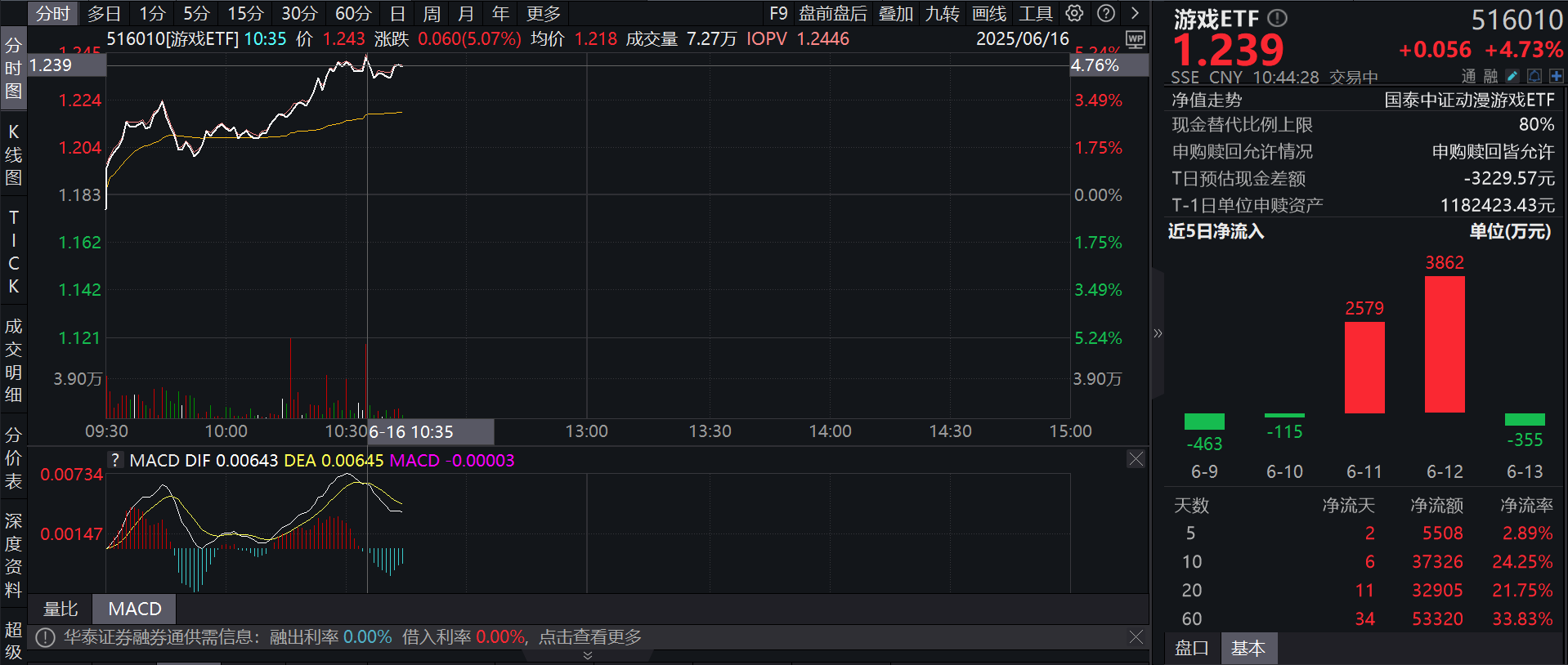
Task: Open 分价表 in left sidebar
Action: tap(13, 458)
